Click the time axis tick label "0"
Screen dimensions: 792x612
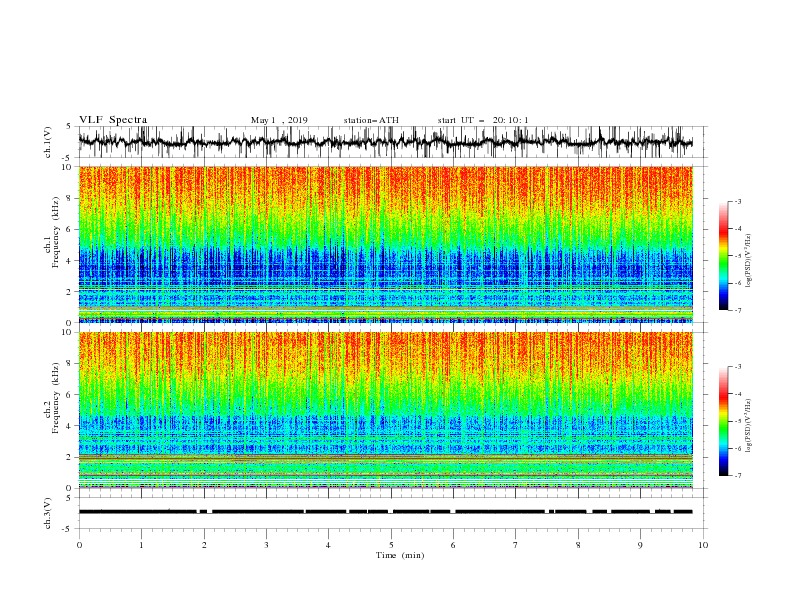[x=79, y=545]
